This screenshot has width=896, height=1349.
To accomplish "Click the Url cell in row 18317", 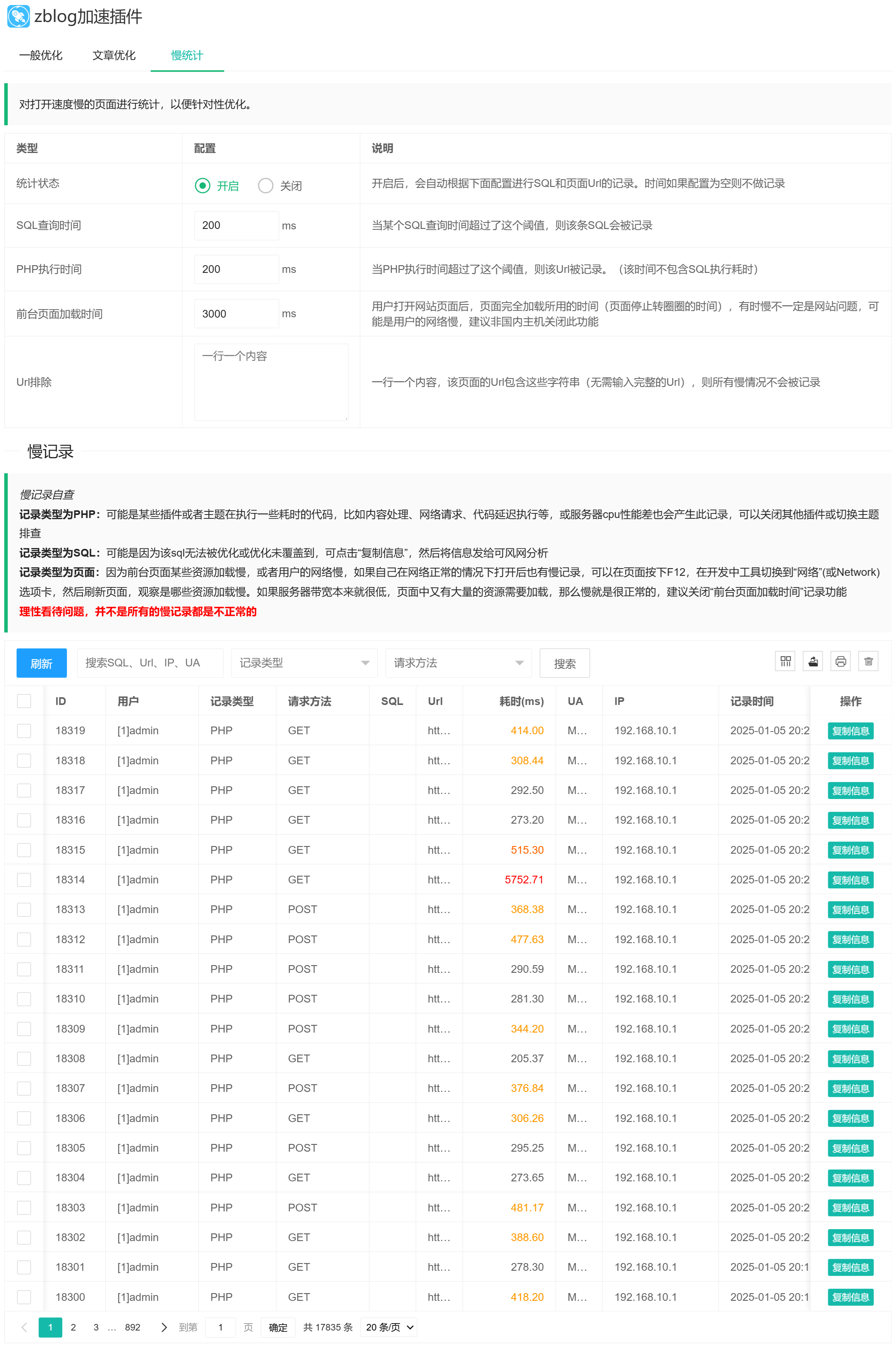I will click(x=439, y=790).
